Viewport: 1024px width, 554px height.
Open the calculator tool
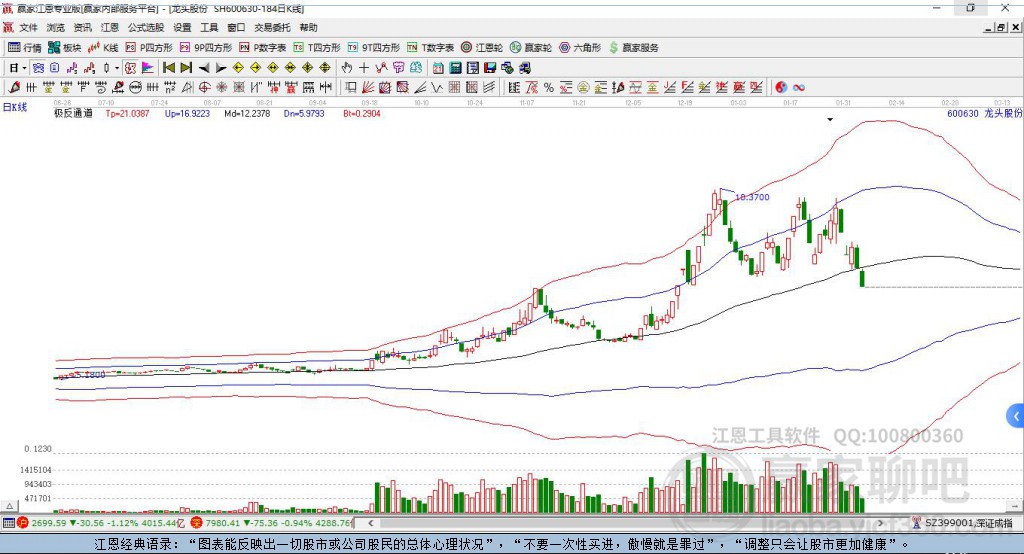[456, 68]
